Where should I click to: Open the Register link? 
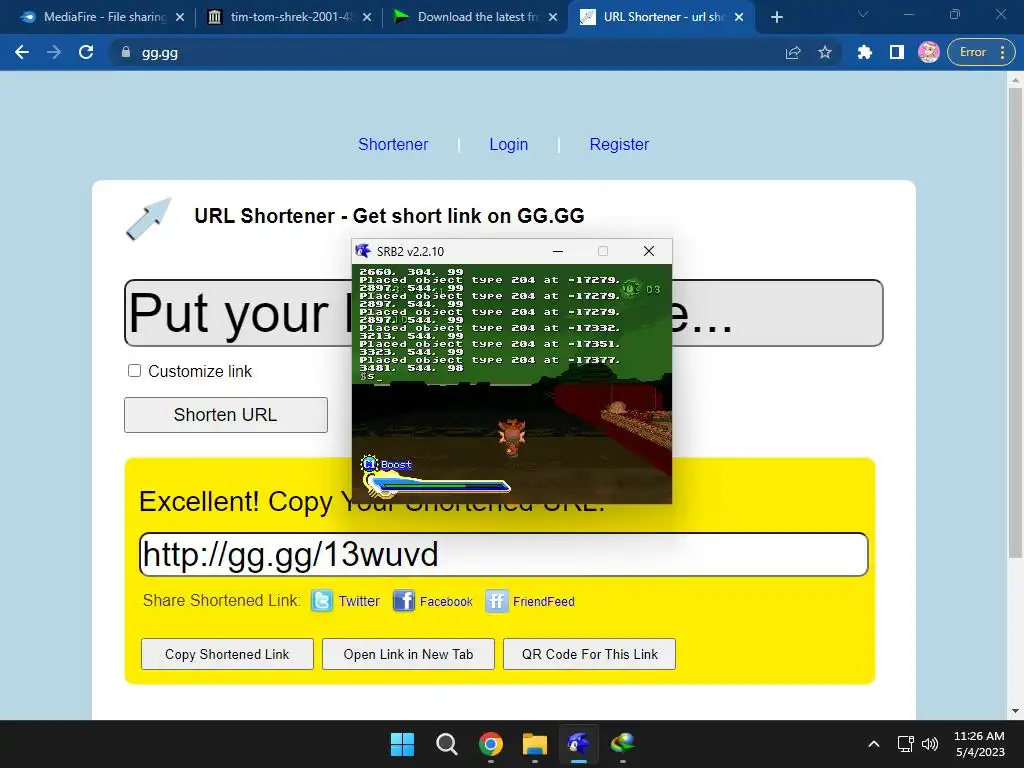[x=619, y=144]
